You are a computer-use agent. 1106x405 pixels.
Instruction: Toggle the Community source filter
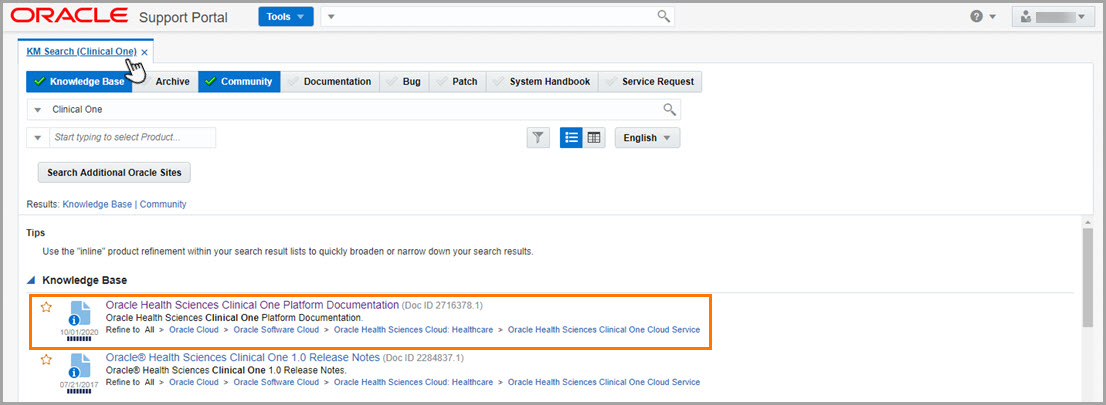pos(239,81)
